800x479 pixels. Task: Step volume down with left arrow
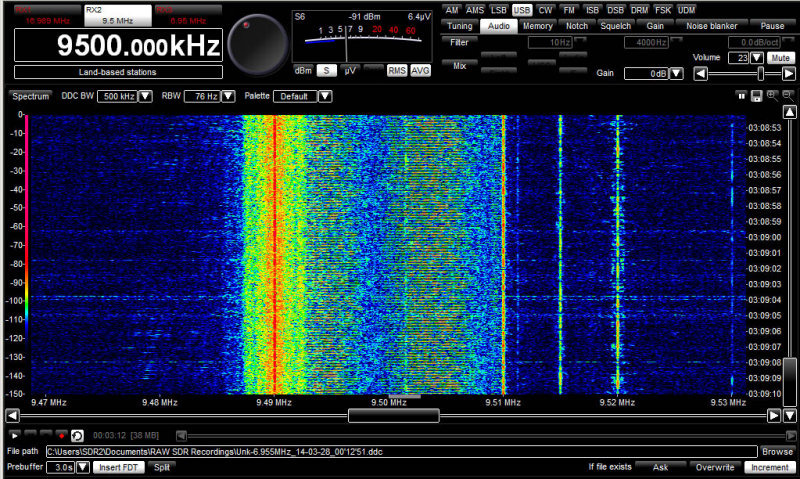[x=701, y=74]
